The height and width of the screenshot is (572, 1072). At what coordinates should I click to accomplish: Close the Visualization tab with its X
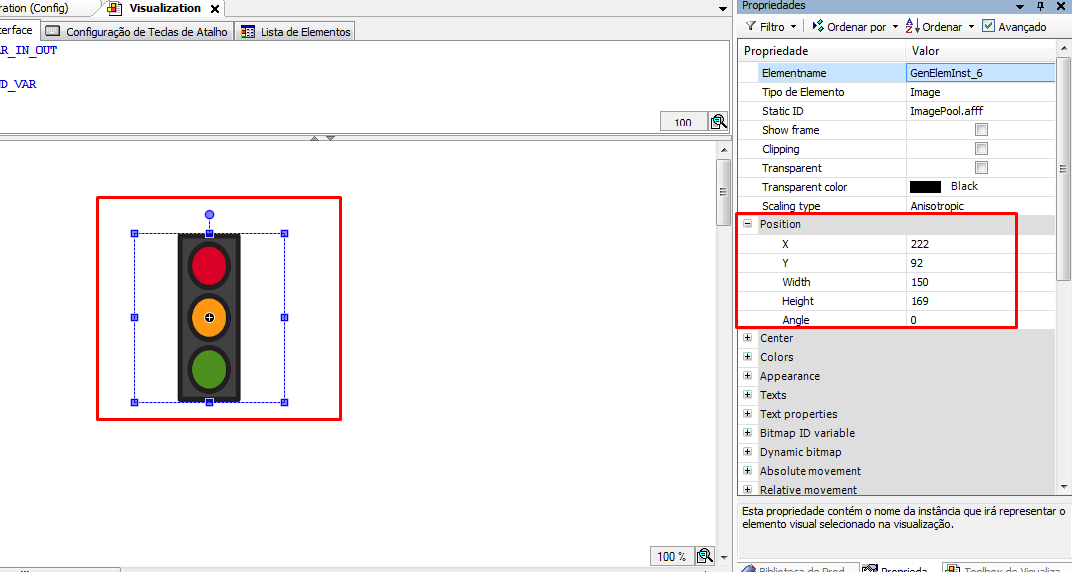click(x=214, y=8)
